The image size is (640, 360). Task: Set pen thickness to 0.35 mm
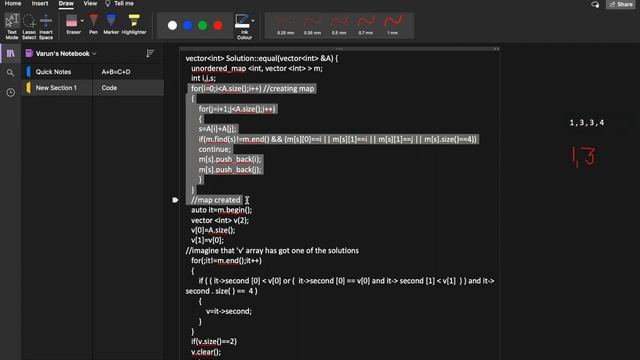click(x=312, y=26)
